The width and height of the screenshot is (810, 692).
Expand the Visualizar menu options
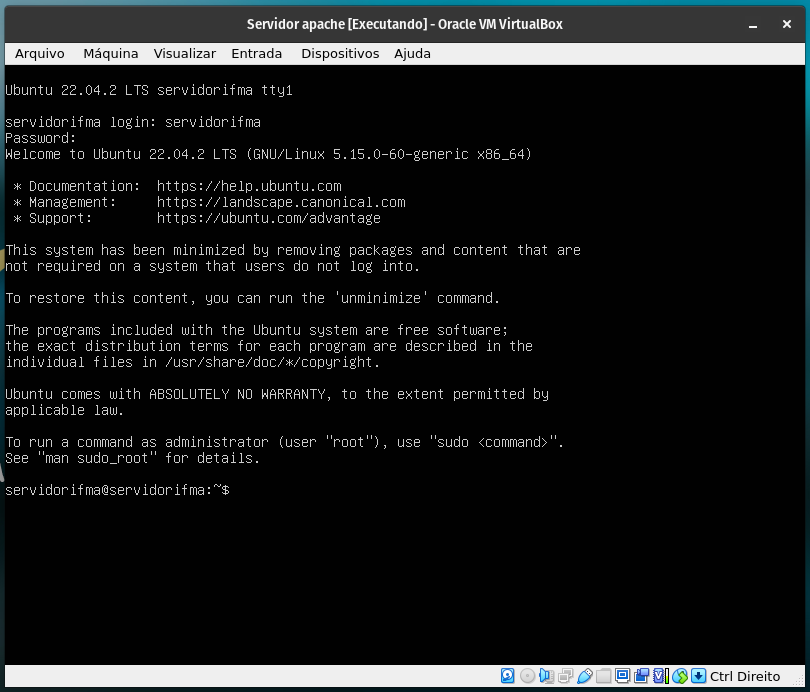184,54
